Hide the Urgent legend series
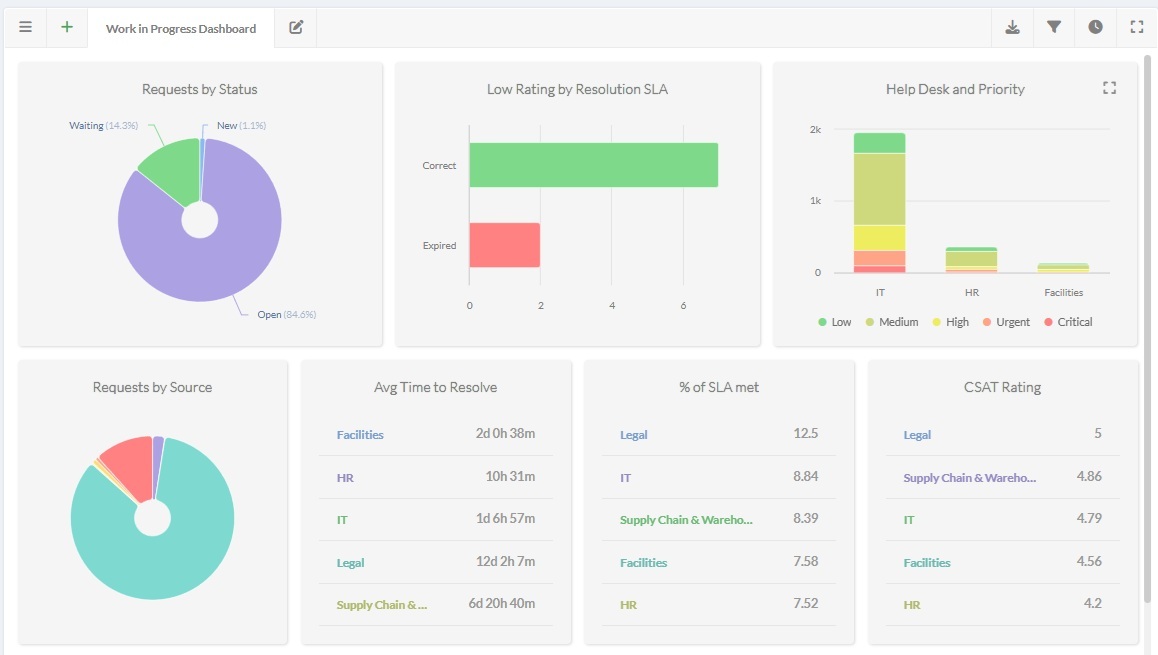 tap(1006, 322)
